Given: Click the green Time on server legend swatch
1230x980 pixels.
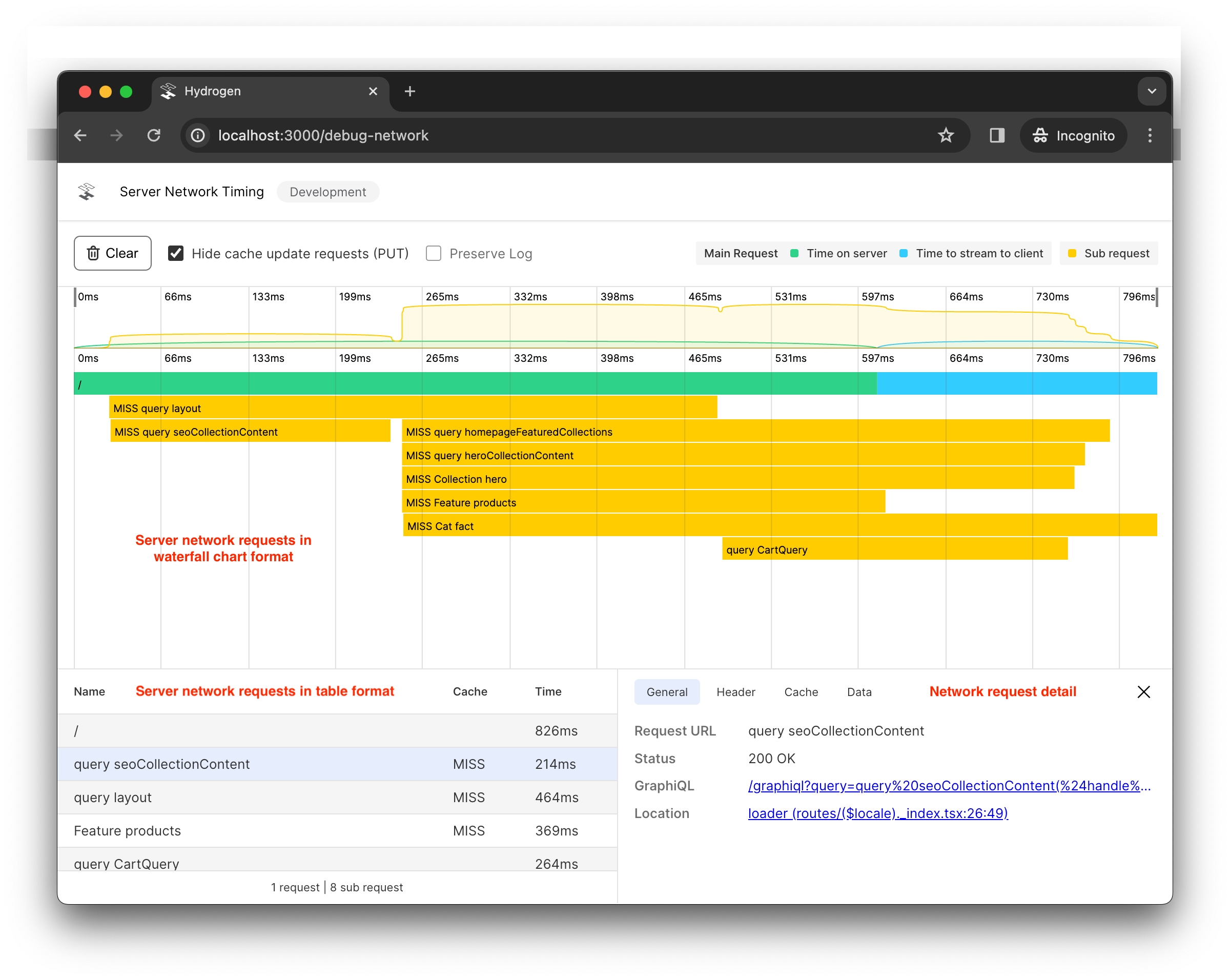Looking at the screenshot, I should pyautogui.click(x=794, y=253).
